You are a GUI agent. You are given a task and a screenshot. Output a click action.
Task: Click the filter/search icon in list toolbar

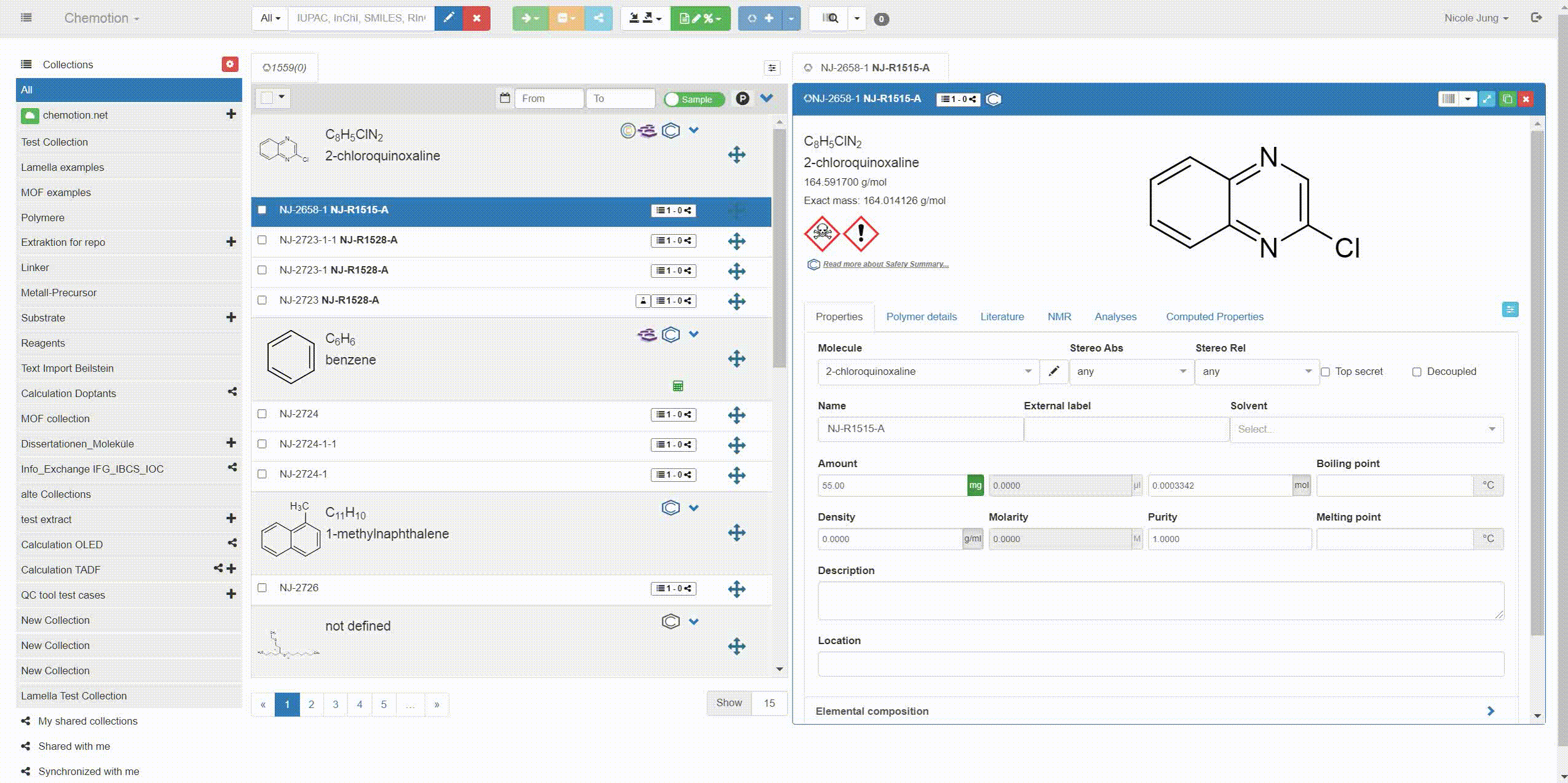point(772,67)
